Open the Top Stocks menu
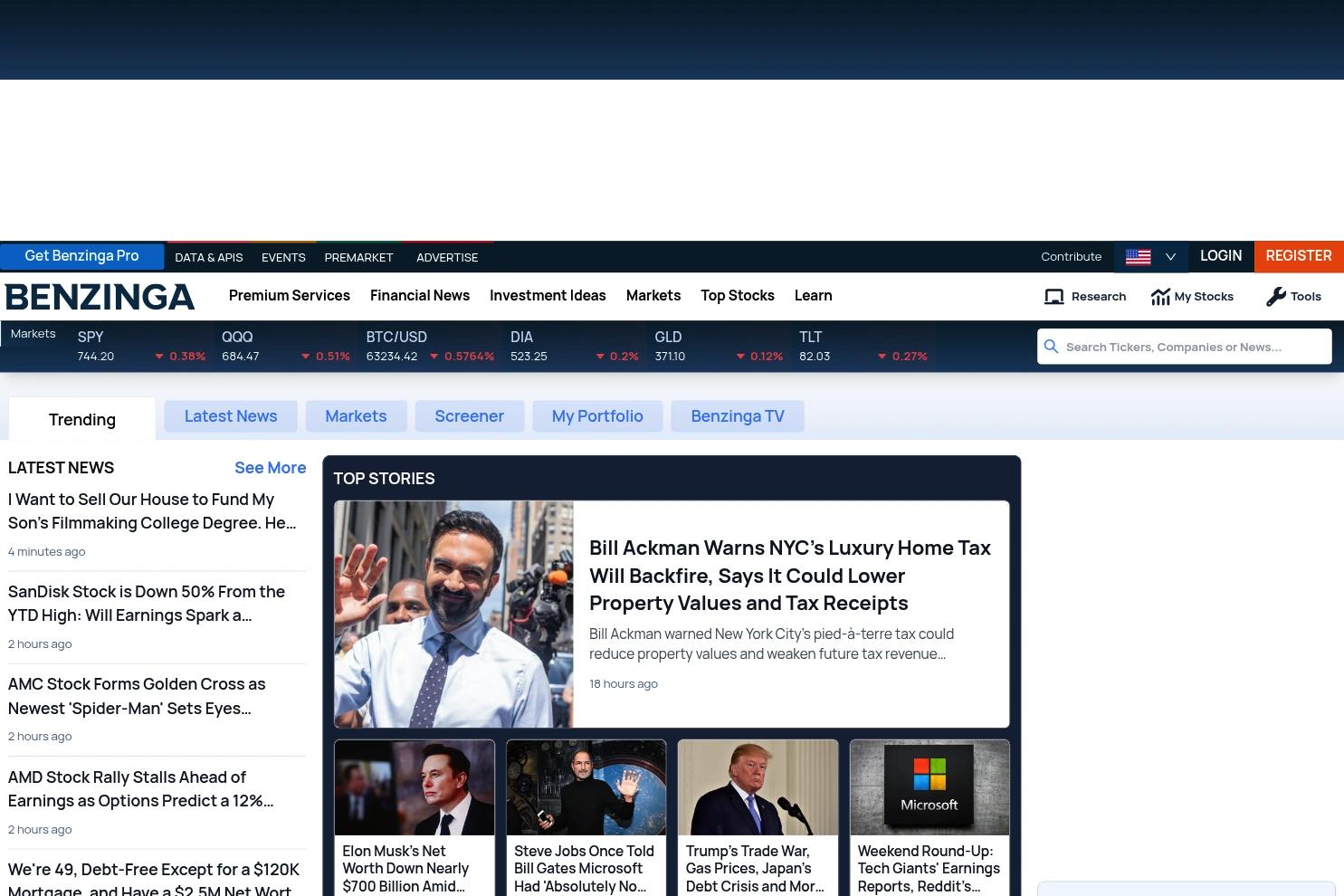The height and width of the screenshot is (896, 1344). (738, 295)
